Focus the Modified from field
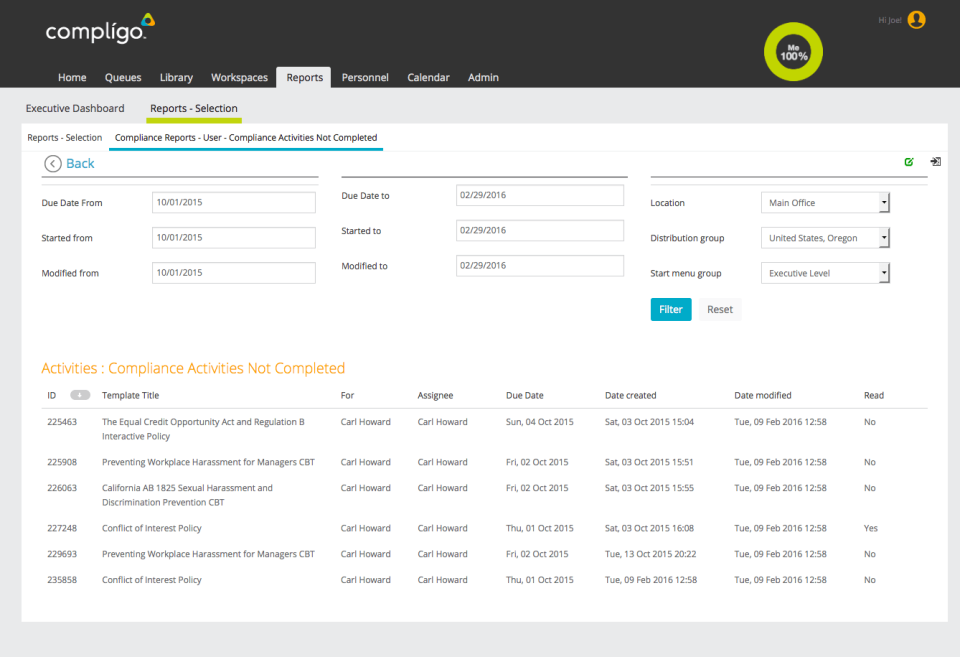The image size is (960, 657). (234, 273)
